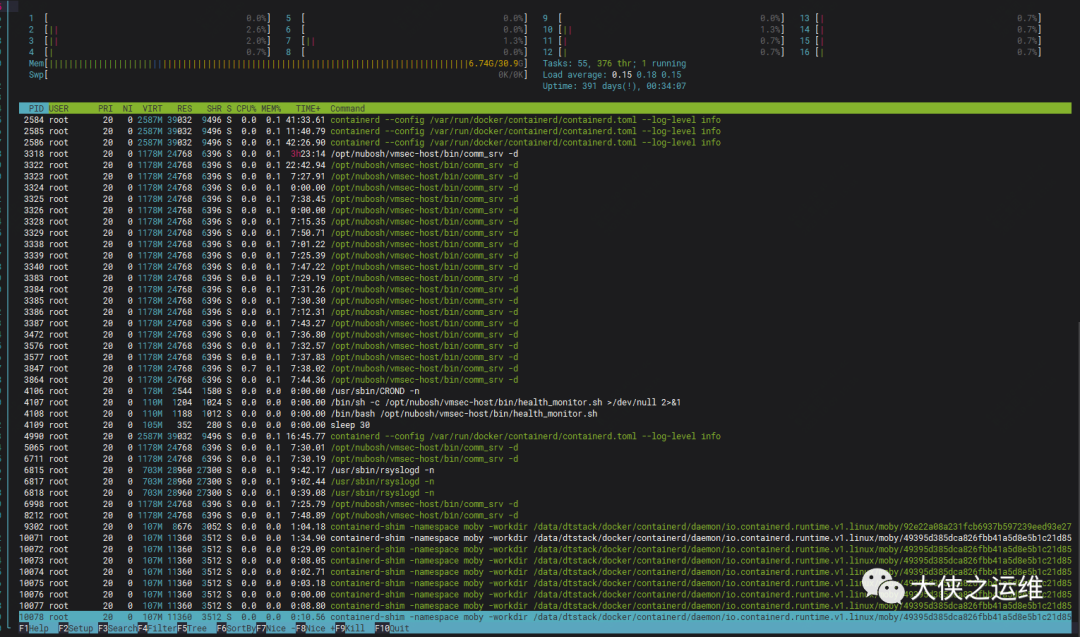The height and width of the screenshot is (637, 1080).
Task: Click the MEM% column header
Action: pyautogui.click(x=272, y=108)
